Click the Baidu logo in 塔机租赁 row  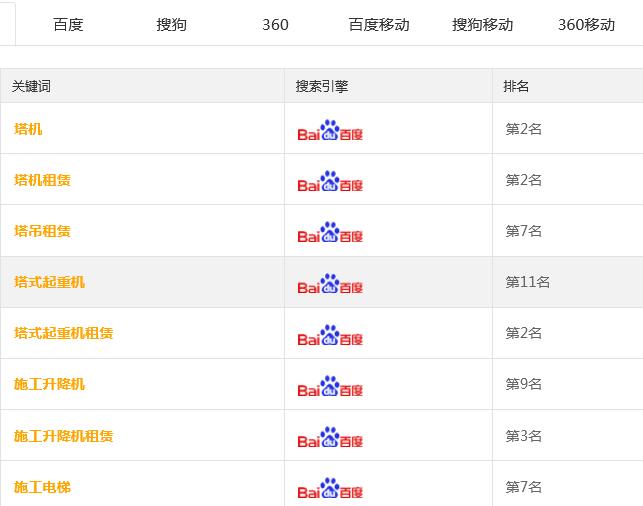330,181
